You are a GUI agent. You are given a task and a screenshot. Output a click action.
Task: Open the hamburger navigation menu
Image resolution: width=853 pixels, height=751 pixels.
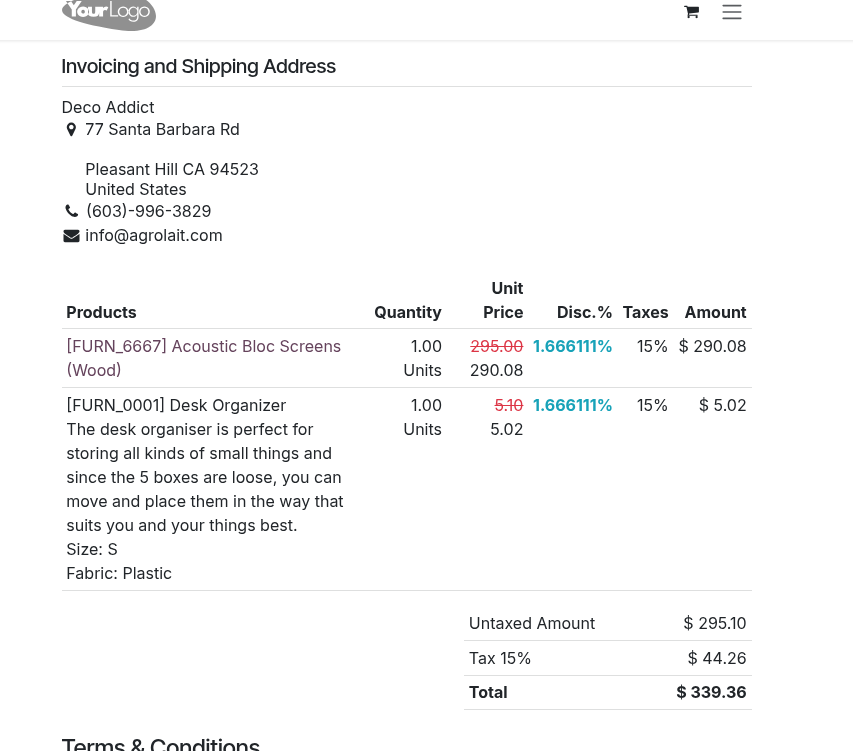point(732,12)
